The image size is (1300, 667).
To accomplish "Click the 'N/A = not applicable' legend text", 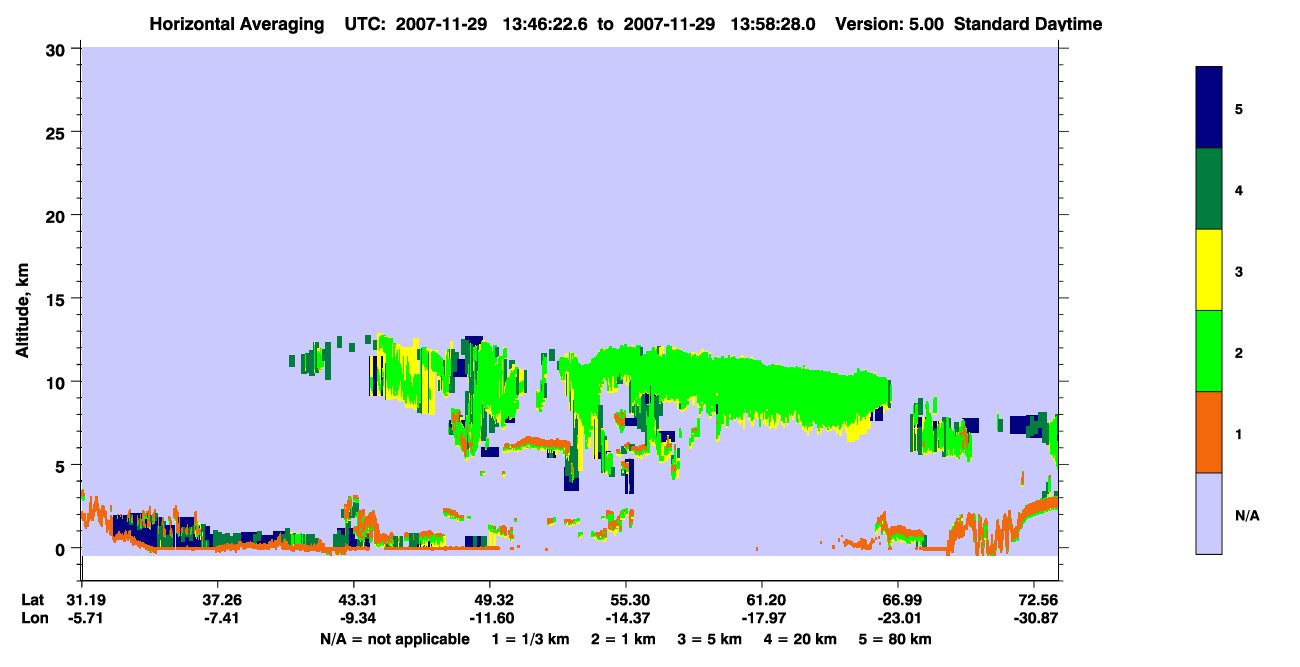I will coord(395,639).
